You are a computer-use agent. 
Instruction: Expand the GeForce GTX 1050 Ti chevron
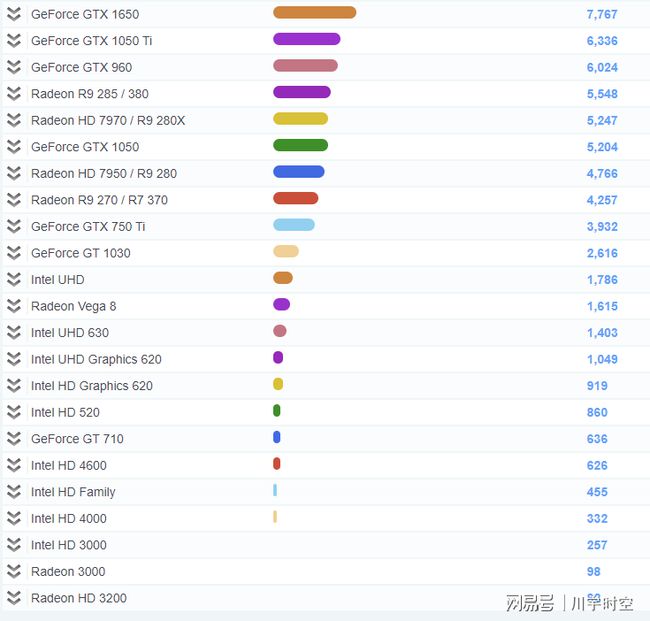14,41
